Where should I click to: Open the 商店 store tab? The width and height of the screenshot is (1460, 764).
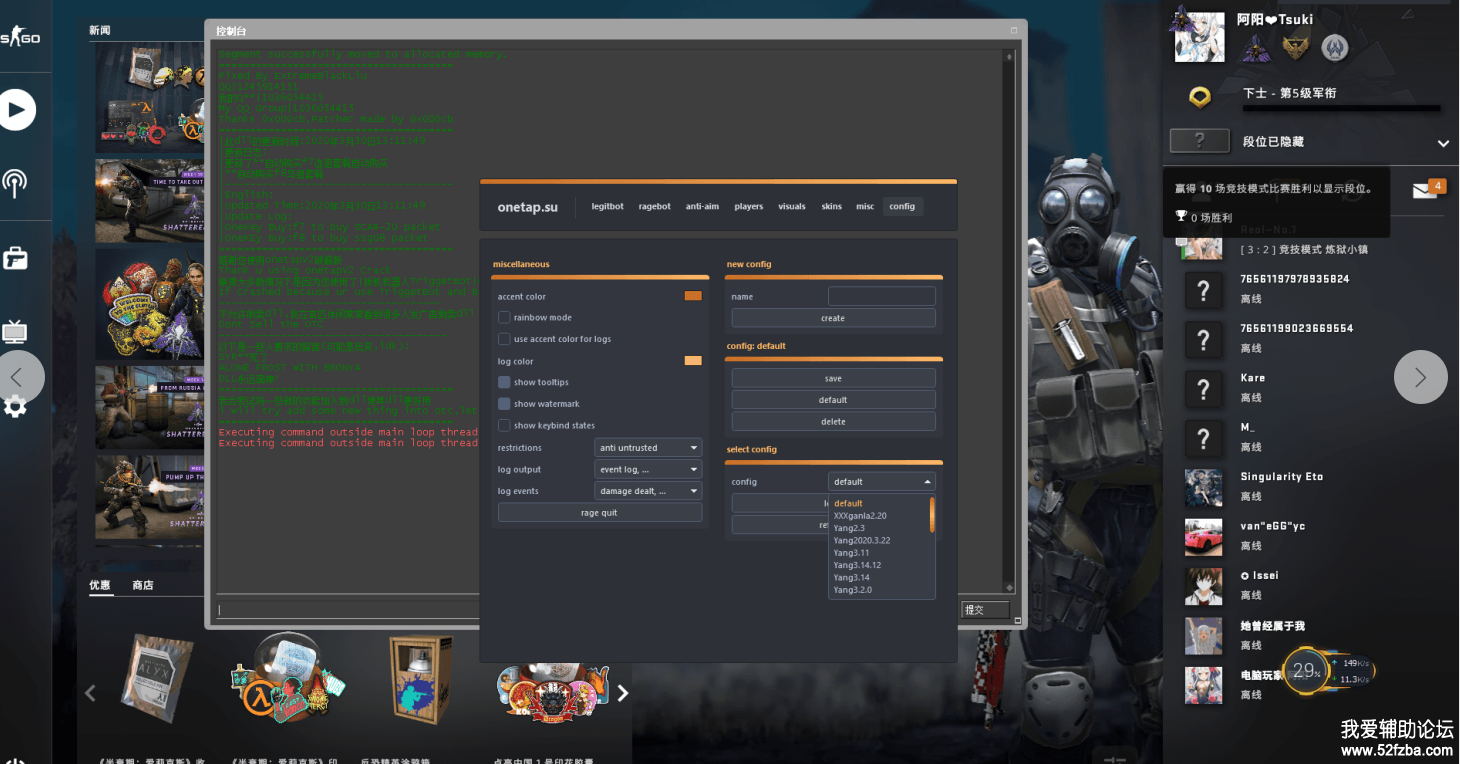143,585
